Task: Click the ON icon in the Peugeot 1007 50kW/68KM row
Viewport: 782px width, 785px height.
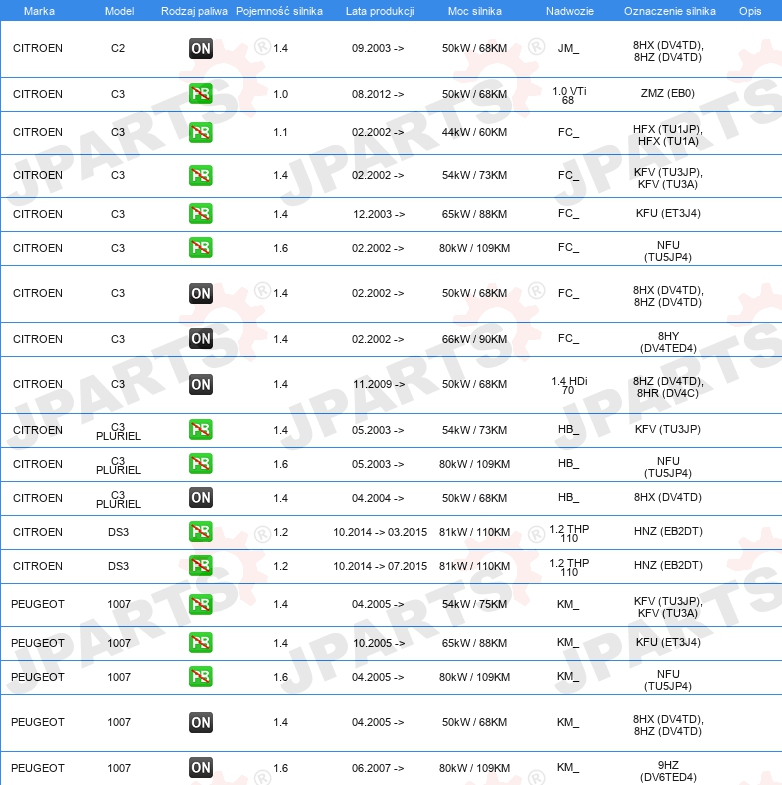Action: [201, 722]
